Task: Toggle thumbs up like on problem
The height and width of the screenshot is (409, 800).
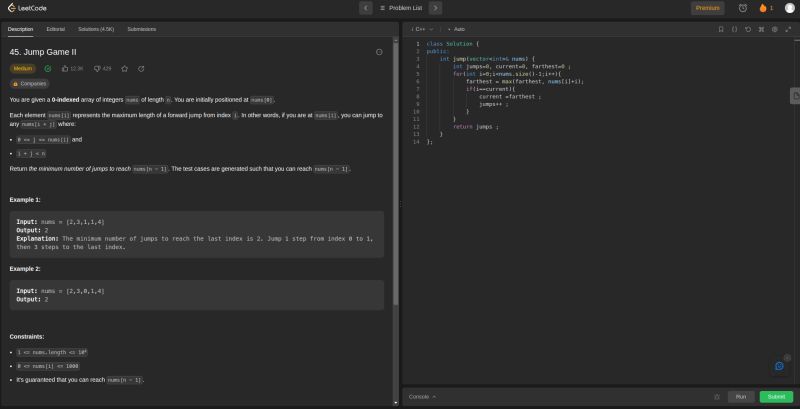Action: point(65,69)
